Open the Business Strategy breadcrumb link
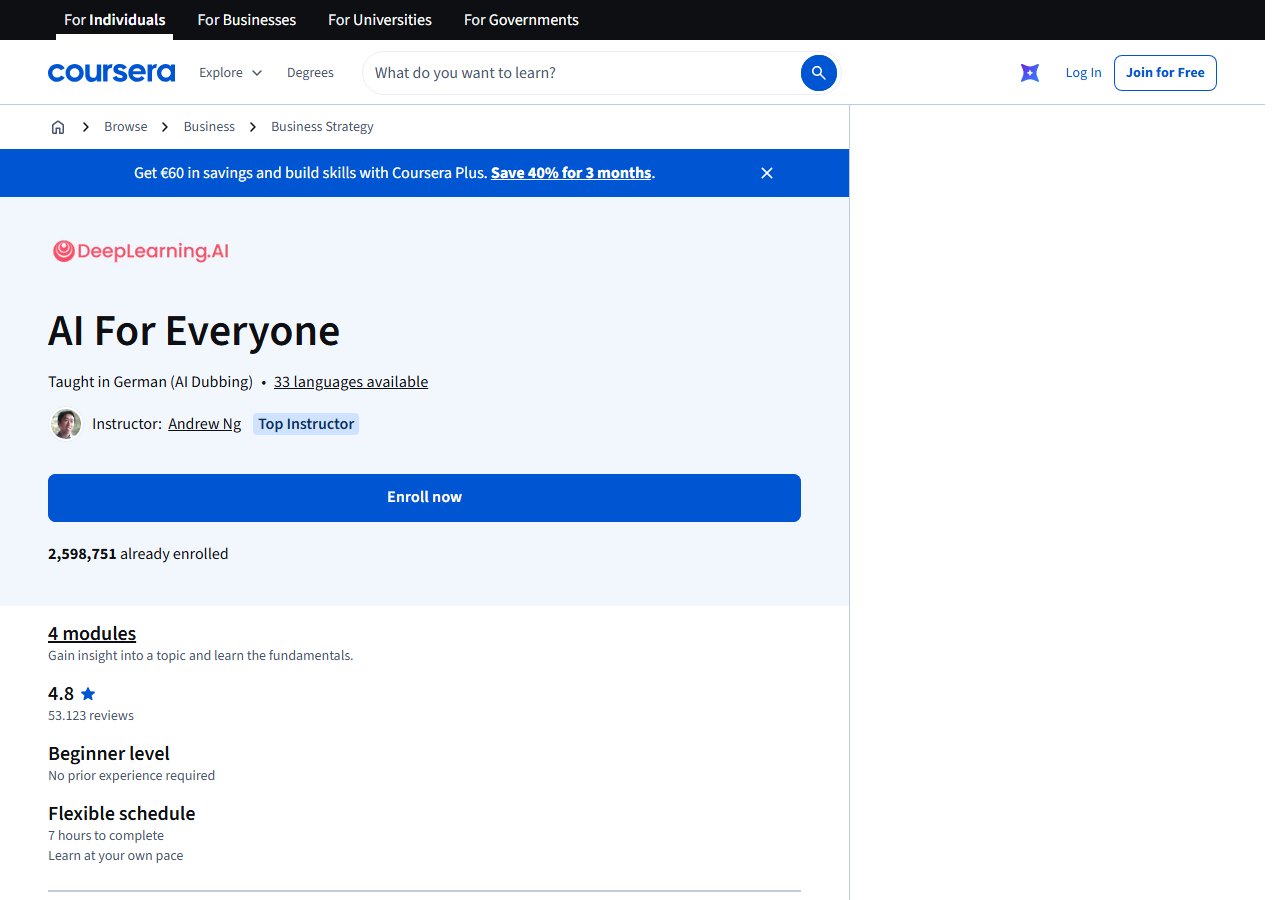The width and height of the screenshot is (1280, 900). point(322,127)
